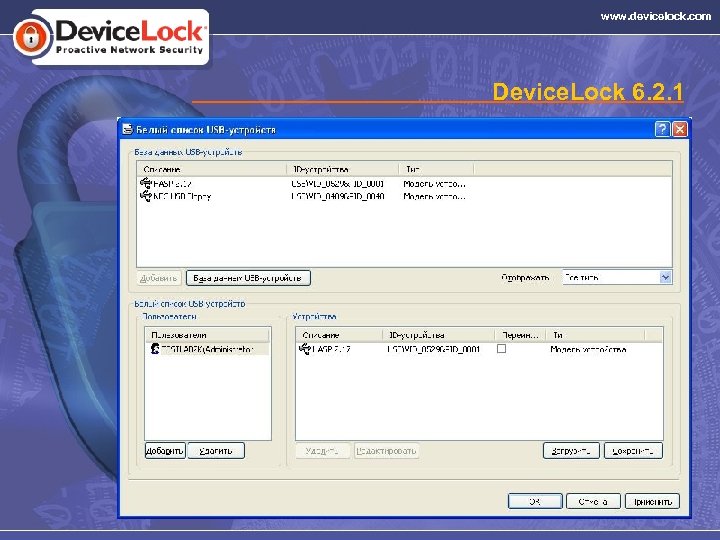
Task: Sort database list by "Тип" column header
Action: point(436,169)
